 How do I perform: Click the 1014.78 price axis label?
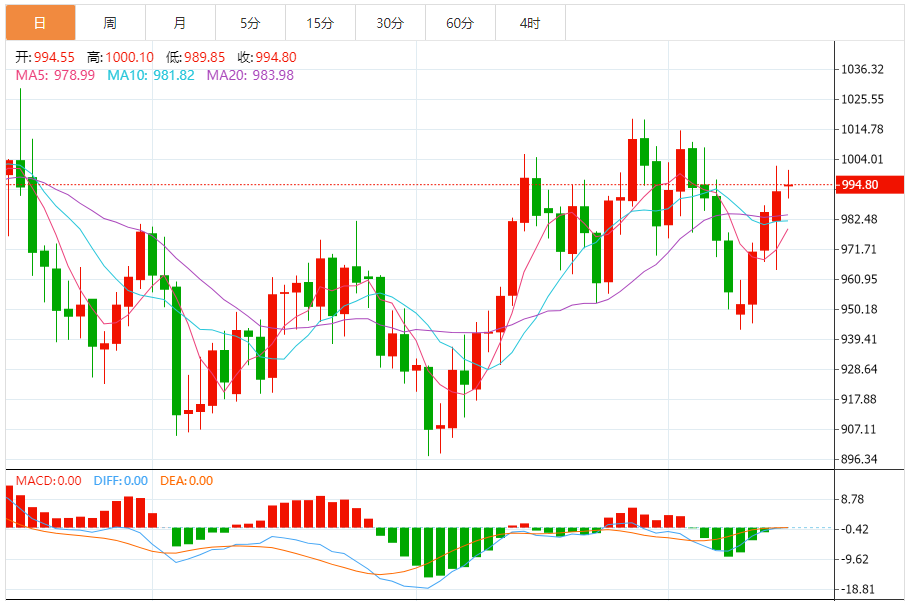863,129
